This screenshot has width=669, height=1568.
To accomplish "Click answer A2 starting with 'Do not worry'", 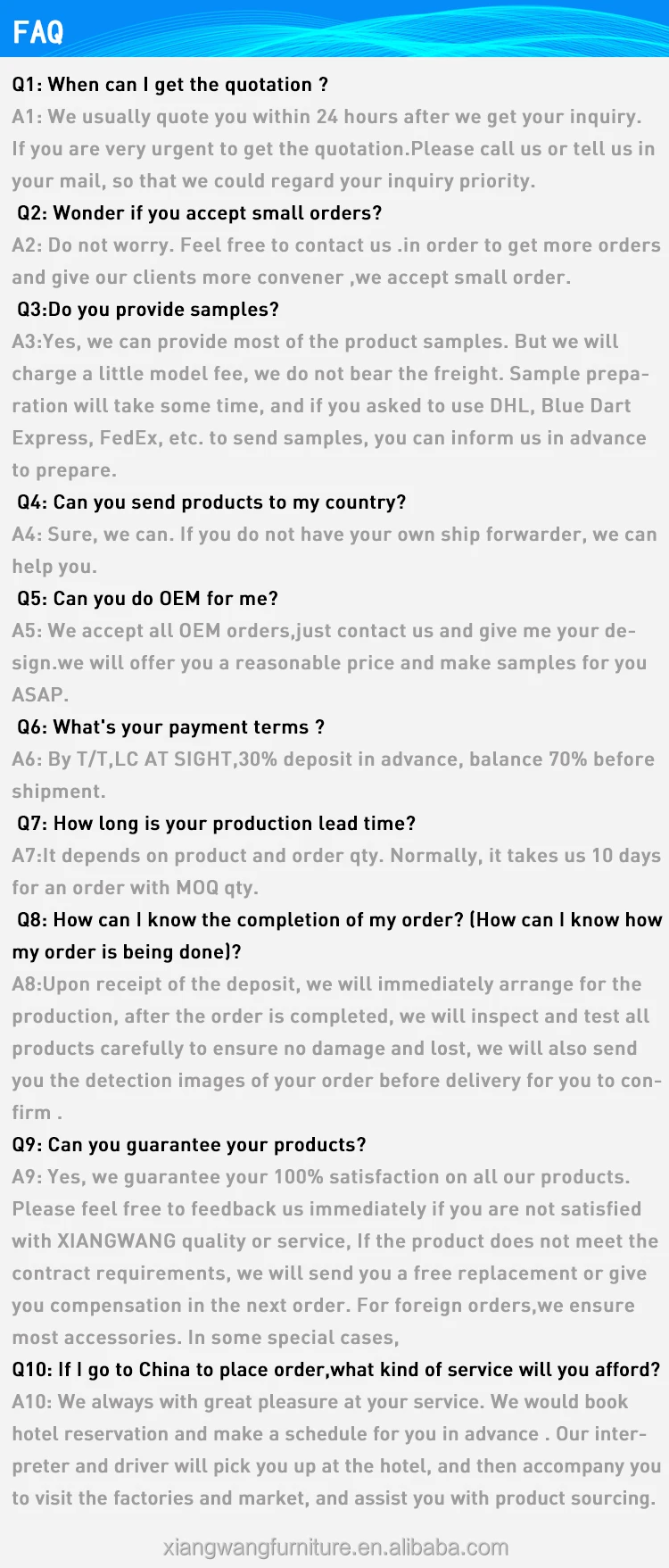I will point(335,245).
